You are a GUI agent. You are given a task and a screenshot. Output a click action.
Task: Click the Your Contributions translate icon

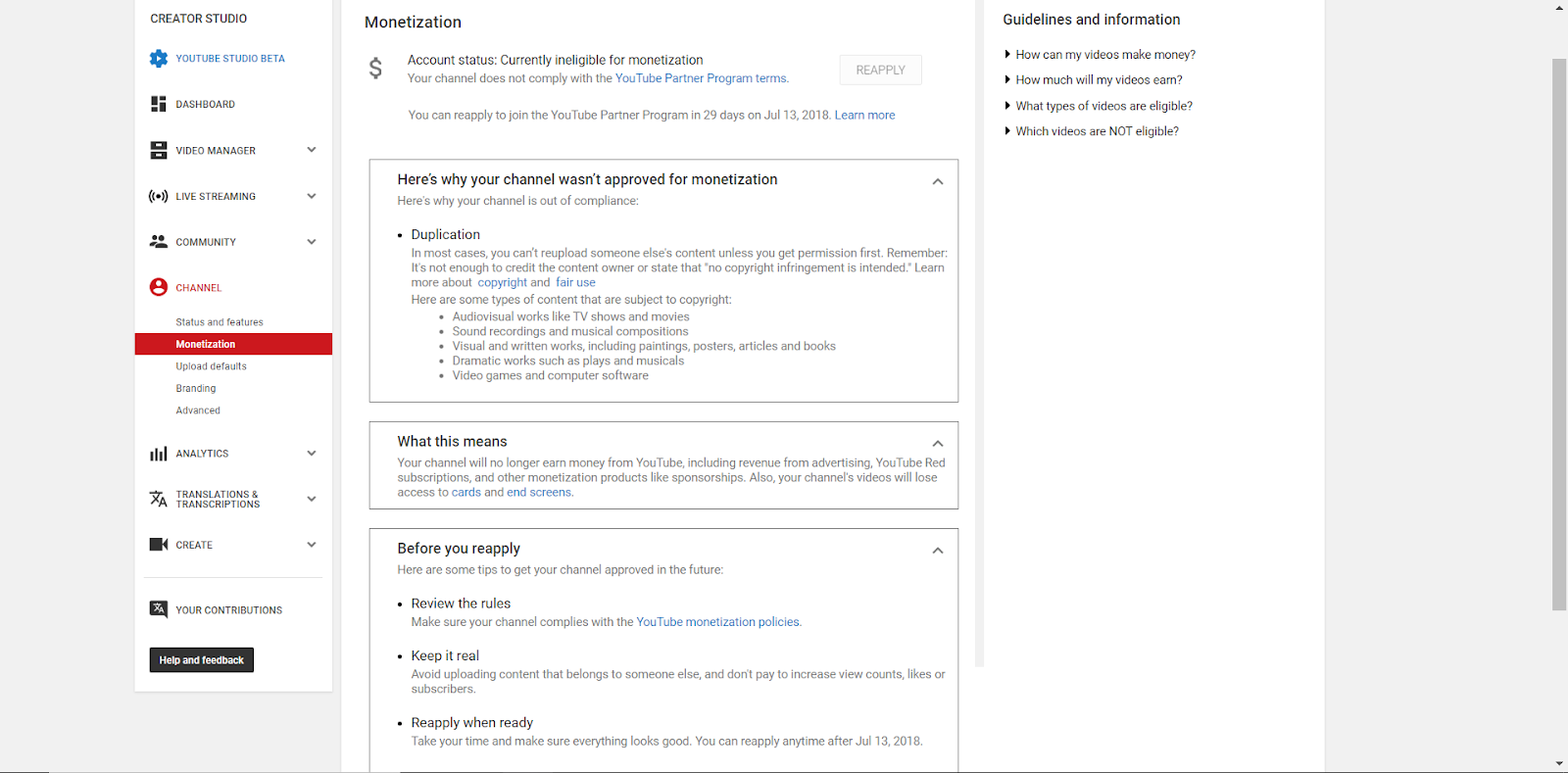tap(159, 609)
